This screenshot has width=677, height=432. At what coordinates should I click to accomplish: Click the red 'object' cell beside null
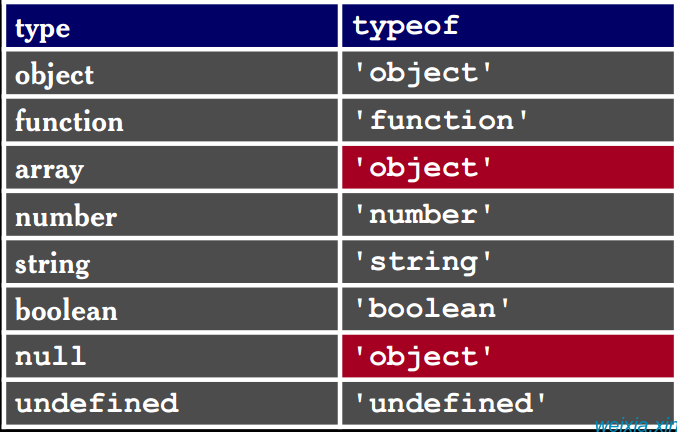click(508, 356)
